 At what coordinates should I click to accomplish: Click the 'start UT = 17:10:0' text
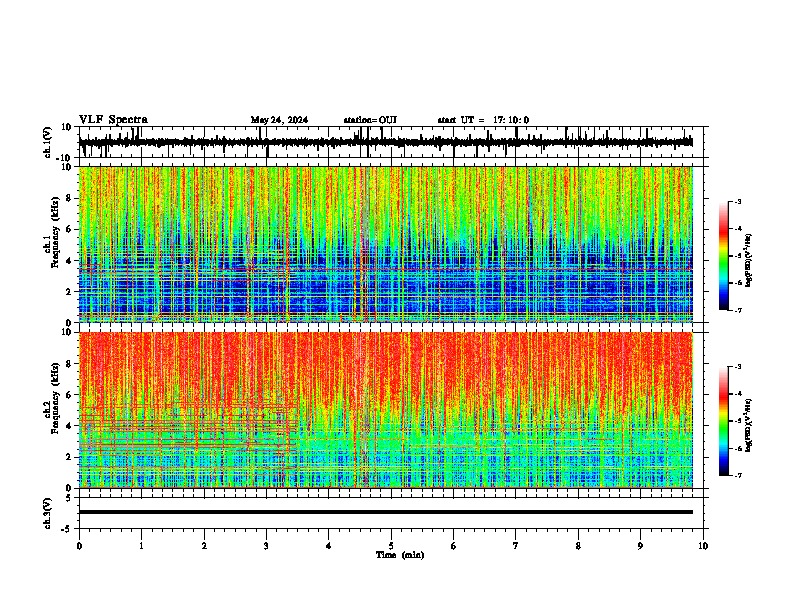pyautogui.click(x=483, y=120)
